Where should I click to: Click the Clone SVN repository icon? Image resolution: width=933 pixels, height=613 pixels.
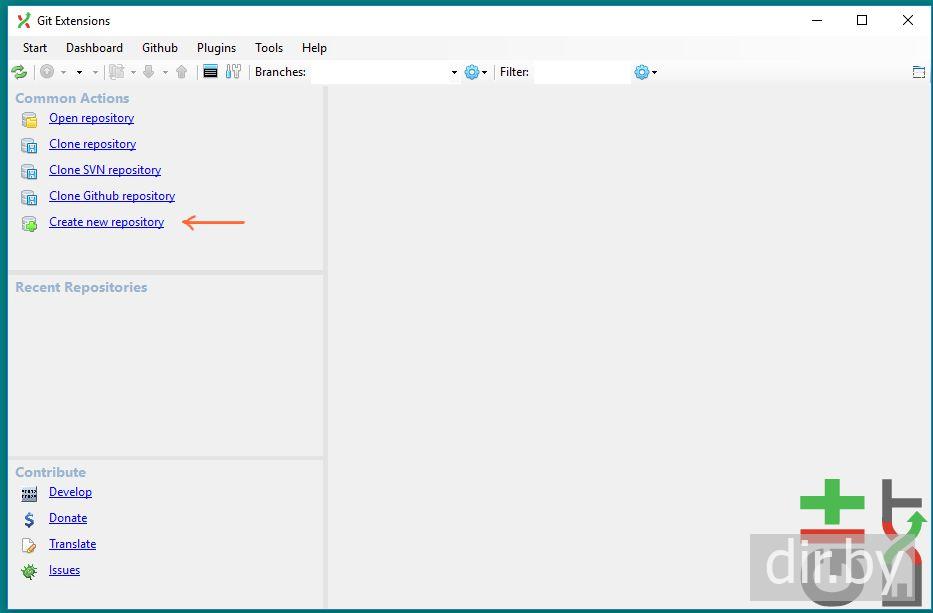[x=29, y=171]
